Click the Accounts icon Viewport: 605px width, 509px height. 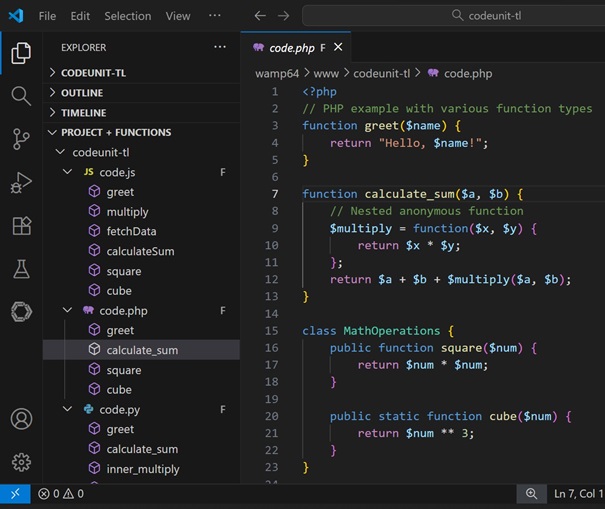coord(21,419)
